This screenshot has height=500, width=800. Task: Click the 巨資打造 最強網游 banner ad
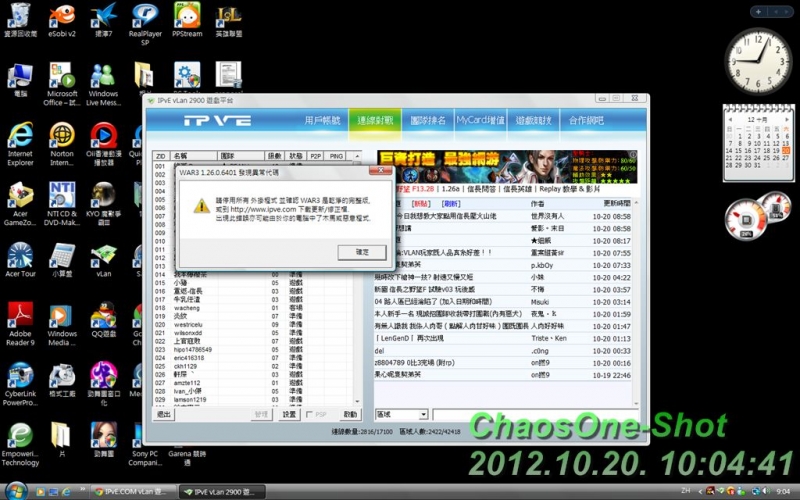(507, 166)
